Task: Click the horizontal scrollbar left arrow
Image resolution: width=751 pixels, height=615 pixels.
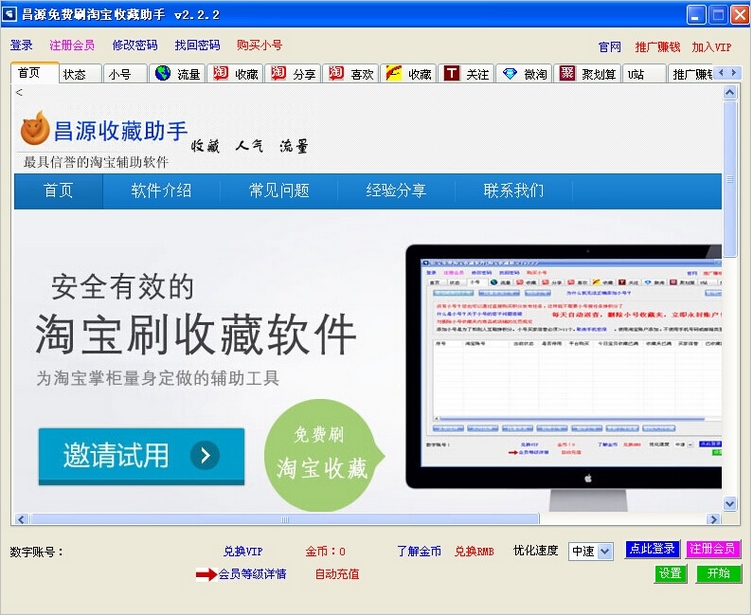Action: 21,519
